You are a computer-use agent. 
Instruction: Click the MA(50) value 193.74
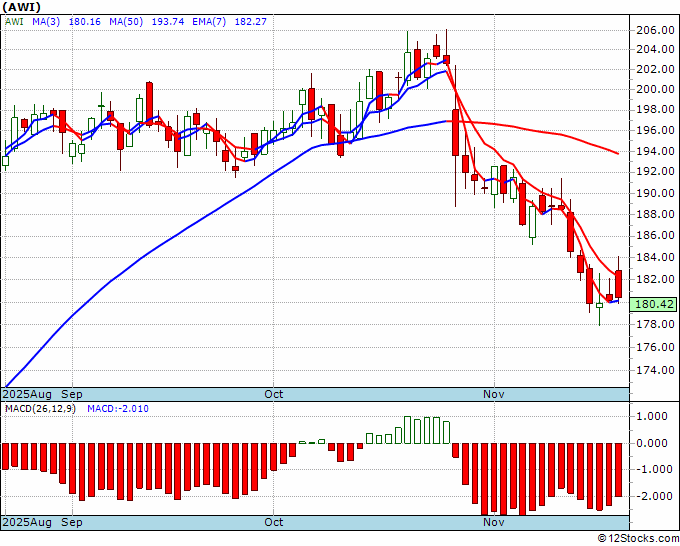[x=167, y=21]
